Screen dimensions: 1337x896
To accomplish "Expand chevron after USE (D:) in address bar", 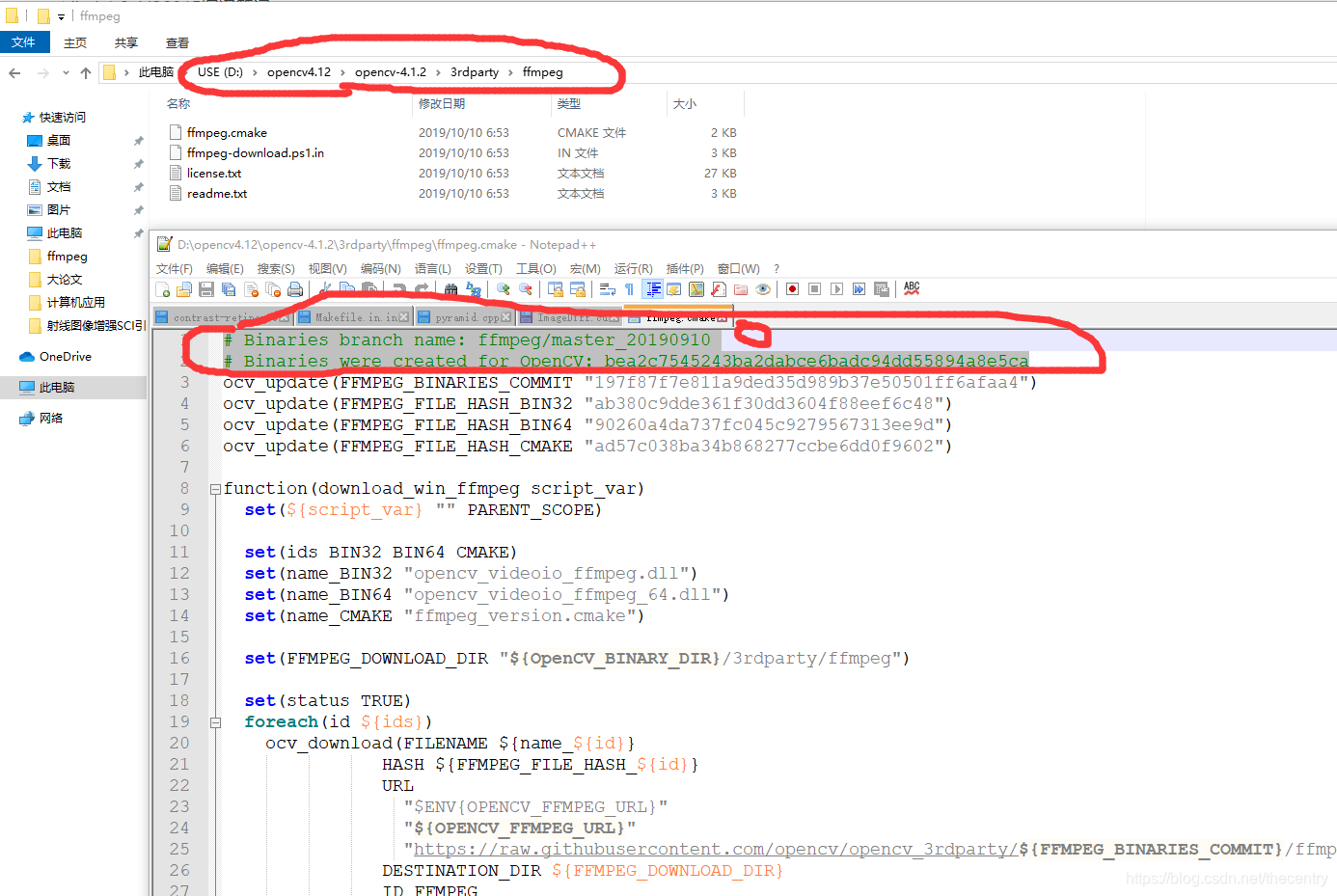I will (255, 72).
